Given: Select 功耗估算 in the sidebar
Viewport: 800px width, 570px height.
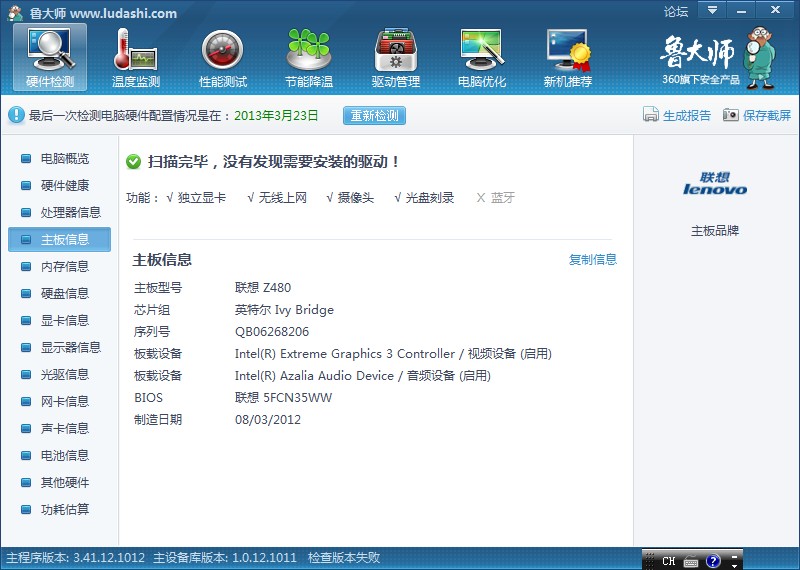Looking at the screenshot, I should pyautogui.click(x=59, y=510).
